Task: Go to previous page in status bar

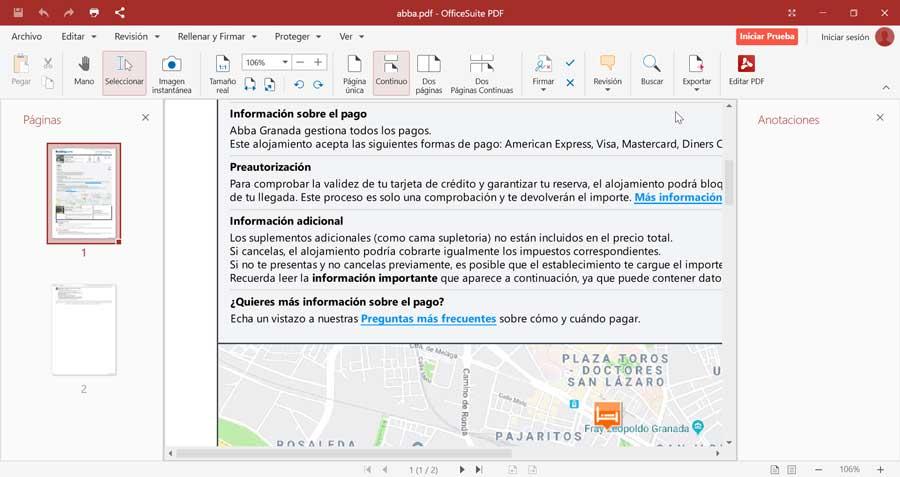Action: [385, 470]
